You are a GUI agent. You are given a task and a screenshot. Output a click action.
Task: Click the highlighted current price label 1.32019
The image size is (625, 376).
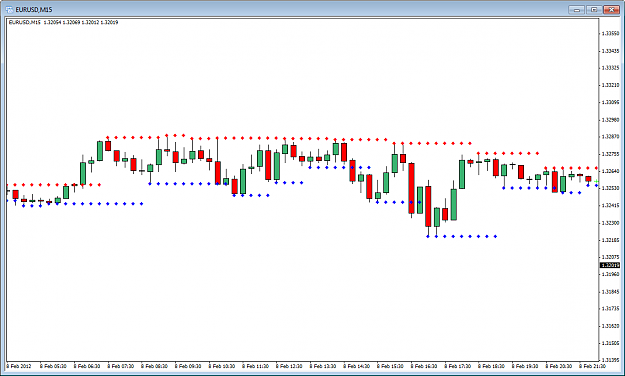pos(610,266)
